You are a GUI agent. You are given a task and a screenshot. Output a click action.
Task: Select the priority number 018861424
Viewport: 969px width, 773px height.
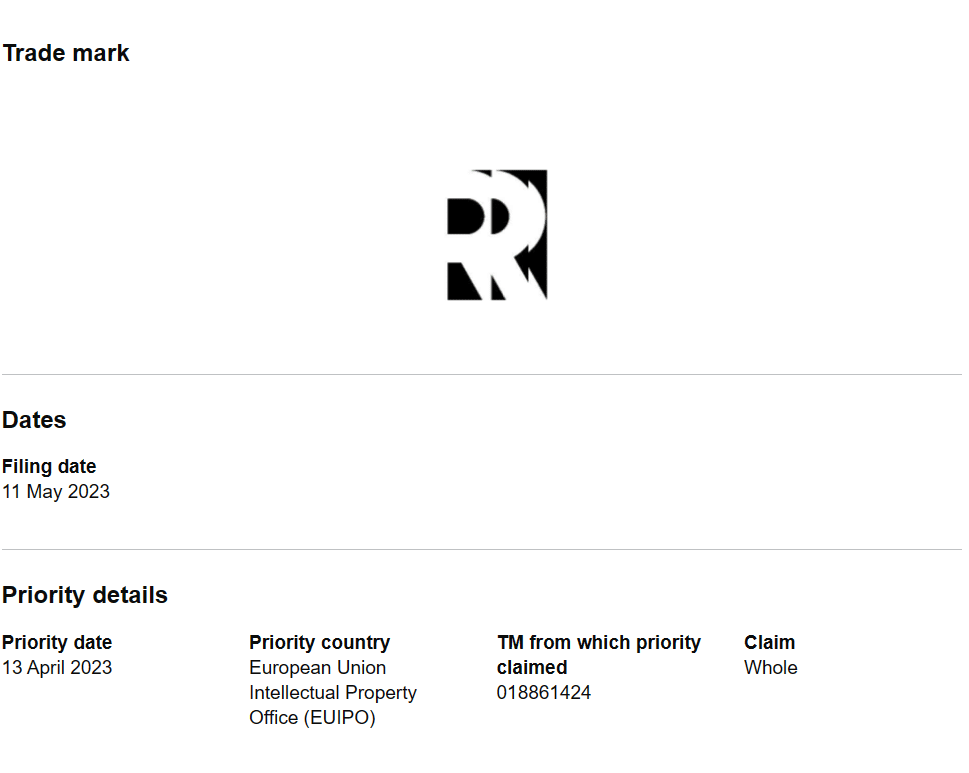click(543, 693)
